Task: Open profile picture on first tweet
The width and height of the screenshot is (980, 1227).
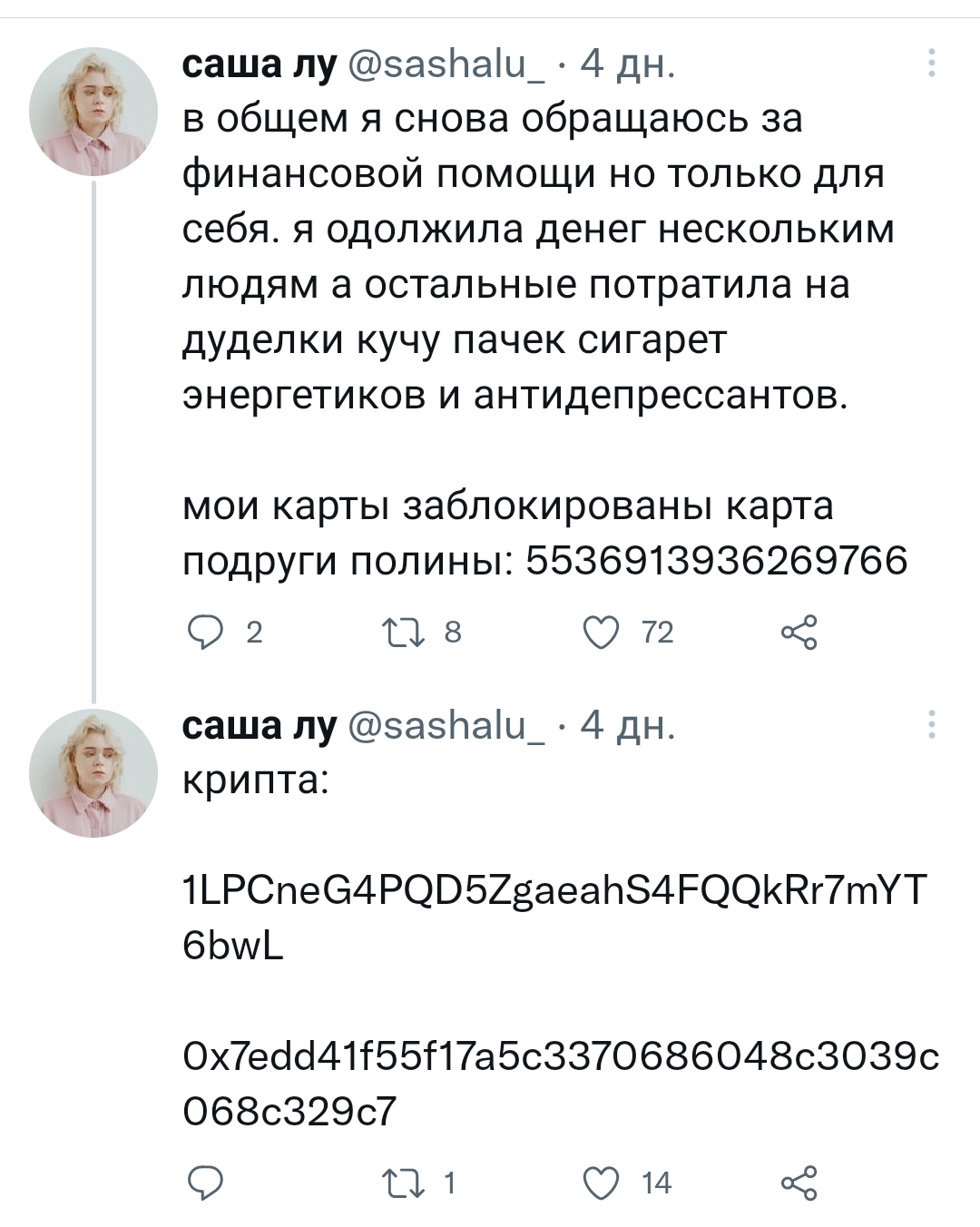Action: [x=93, y=112]
